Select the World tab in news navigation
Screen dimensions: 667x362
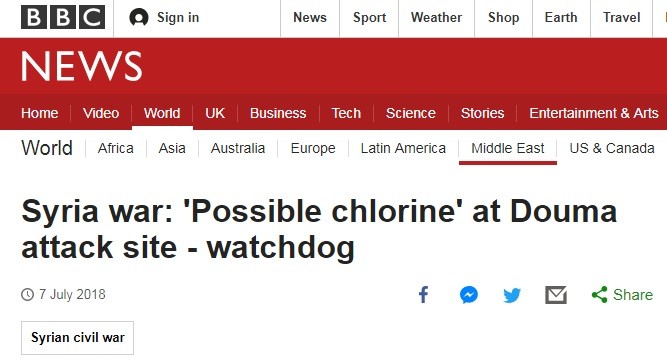tap(162, 113)
